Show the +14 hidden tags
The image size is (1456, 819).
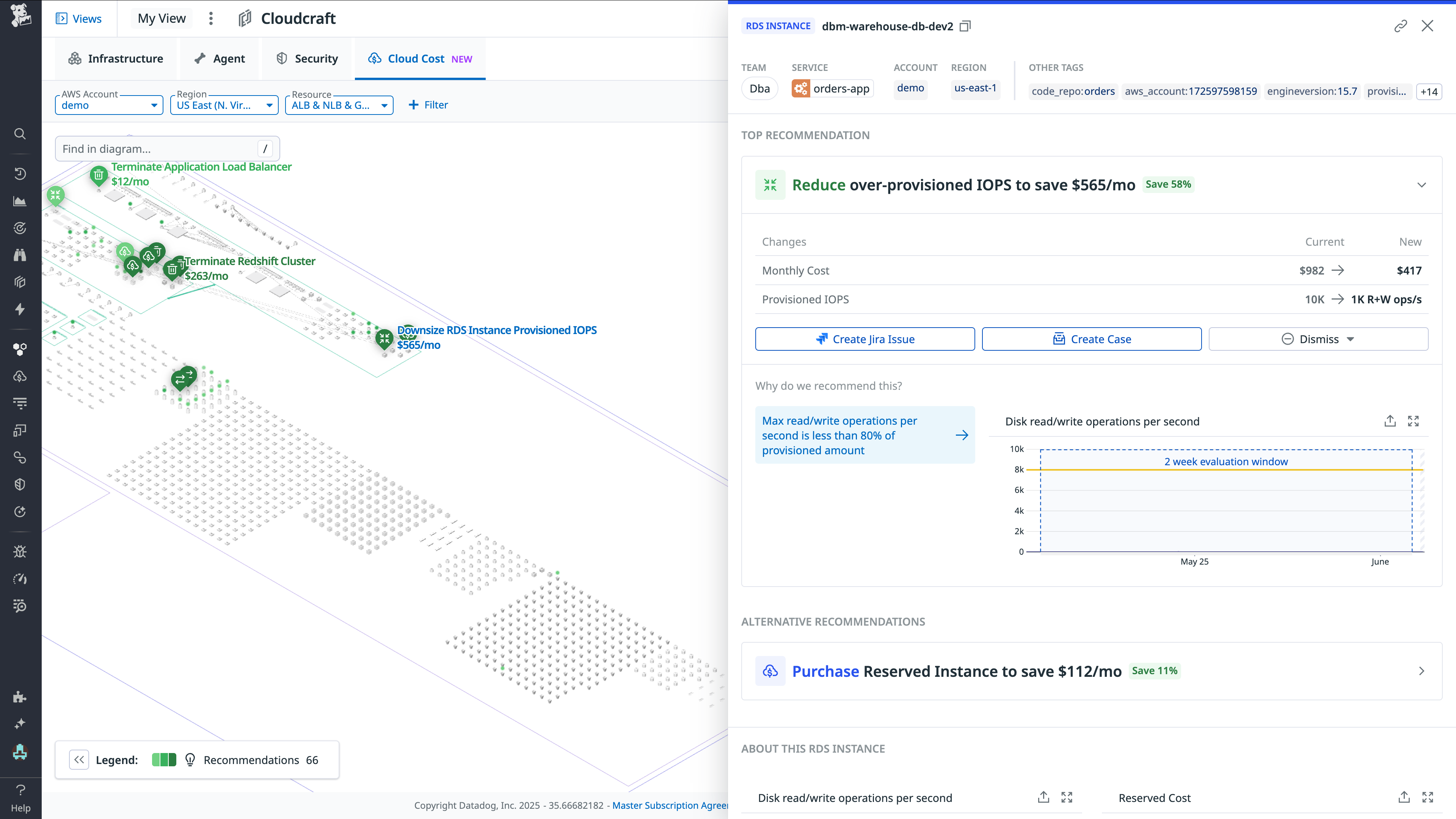(1429, 91)
